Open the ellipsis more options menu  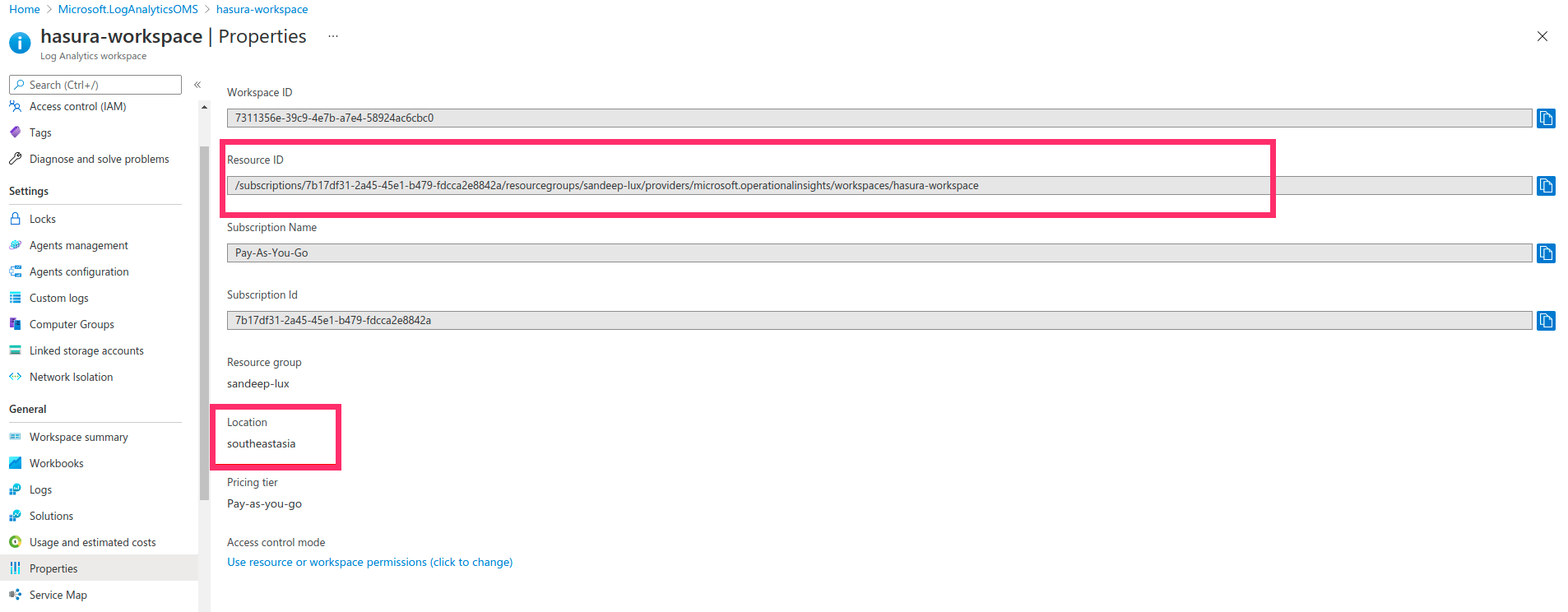pos(333,36)
